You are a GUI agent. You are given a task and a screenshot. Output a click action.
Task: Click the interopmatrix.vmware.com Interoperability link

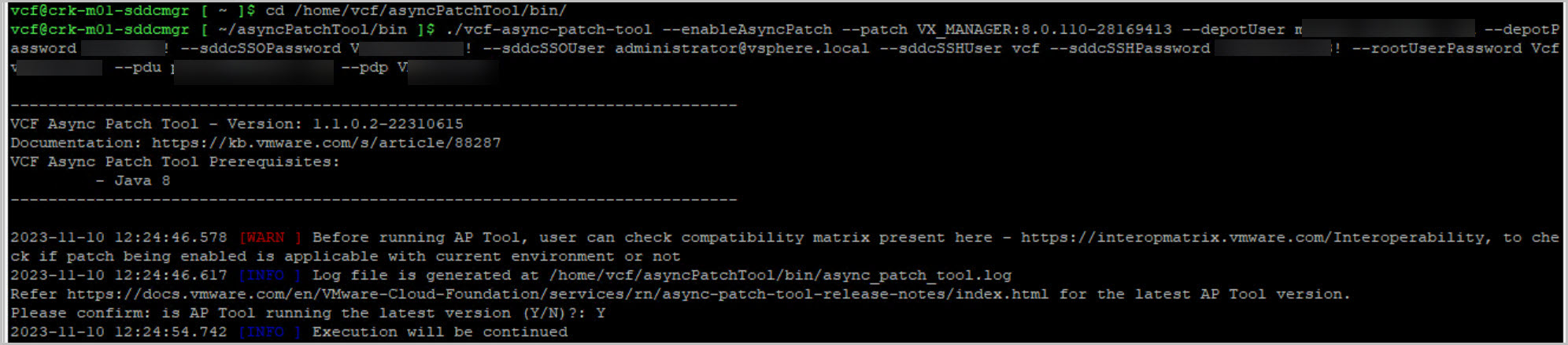click(x=1252, y=237)
